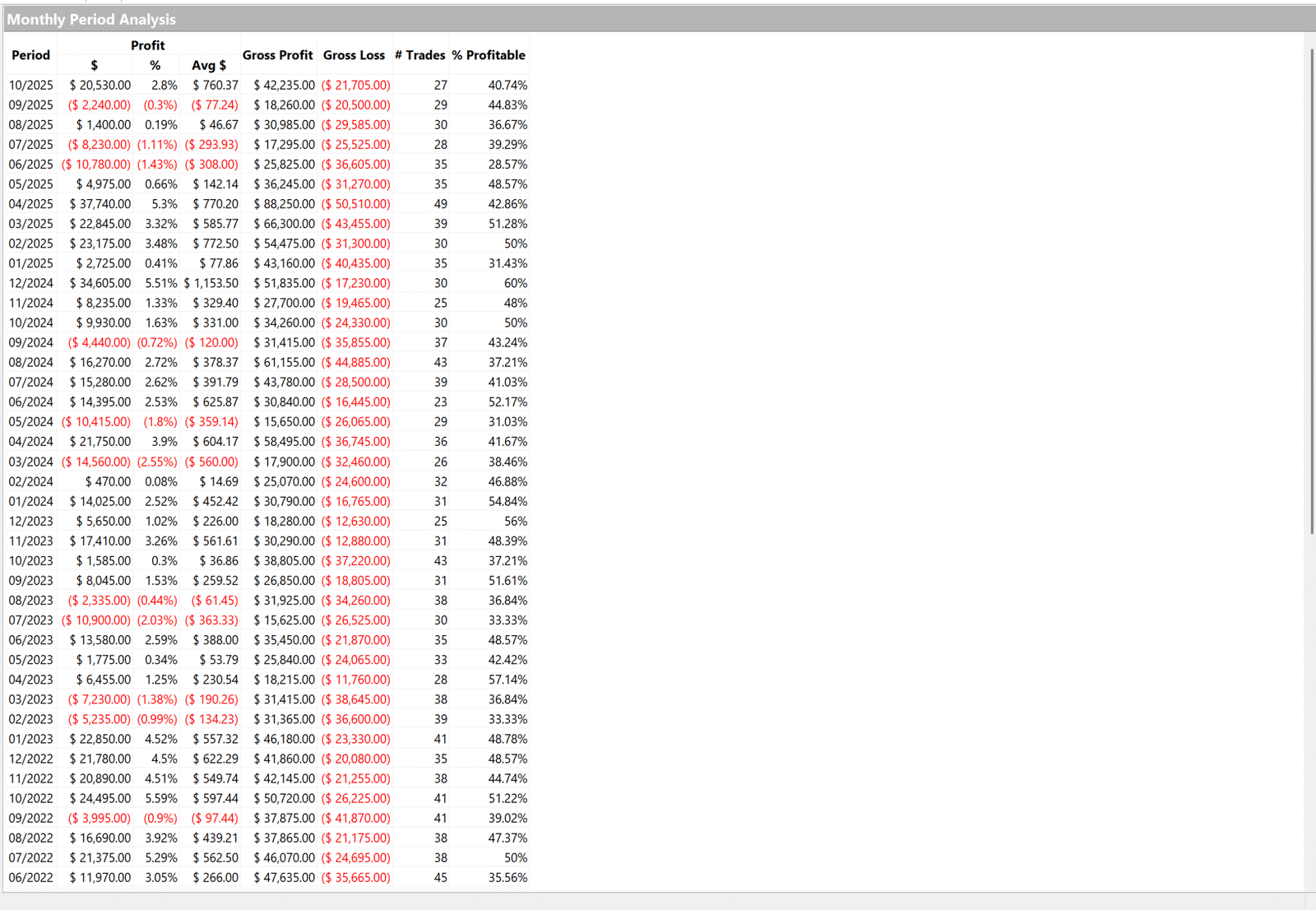
Task: Select the # Trades column header
Action: pyautogui.click(x=419, y=55)
